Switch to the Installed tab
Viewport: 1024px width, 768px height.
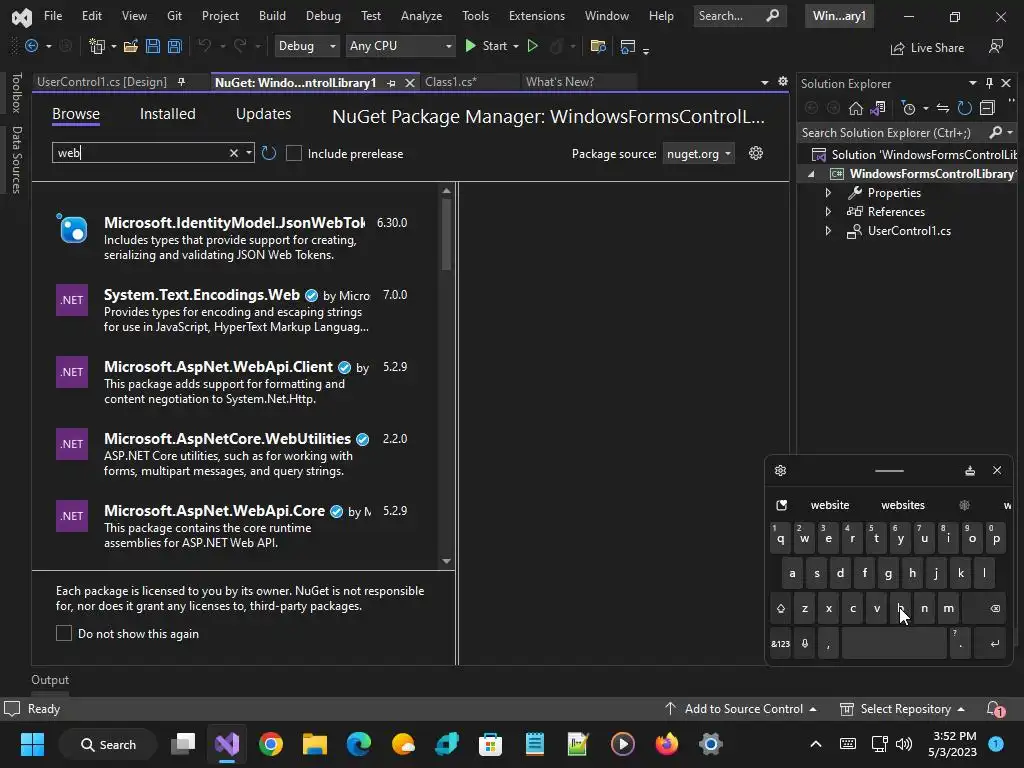[x=168, y=114]
